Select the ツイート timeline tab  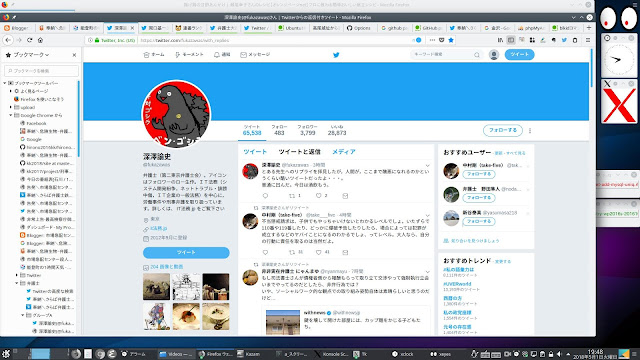255,152
